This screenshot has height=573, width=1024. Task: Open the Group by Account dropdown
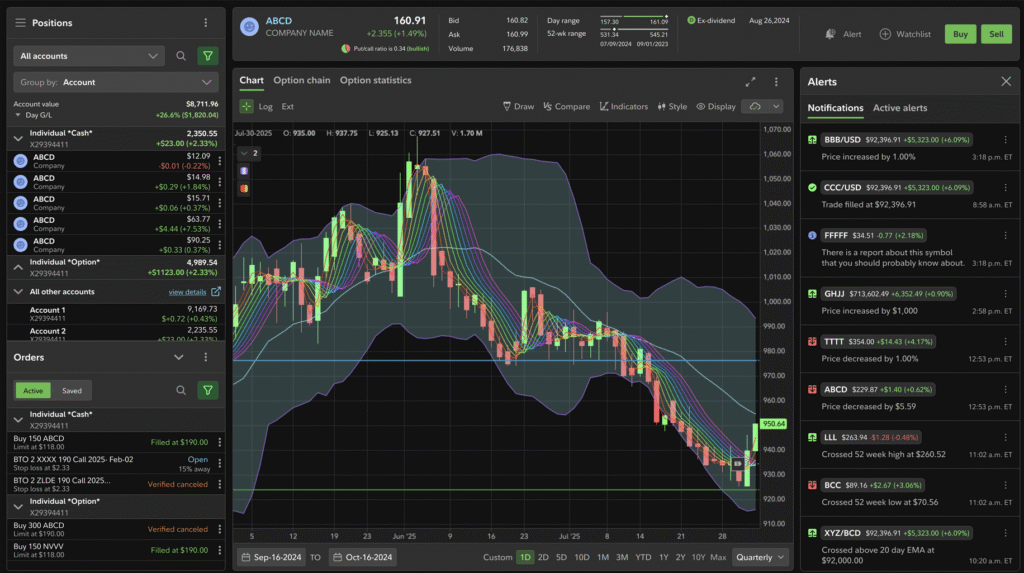(x=115, y=82)
